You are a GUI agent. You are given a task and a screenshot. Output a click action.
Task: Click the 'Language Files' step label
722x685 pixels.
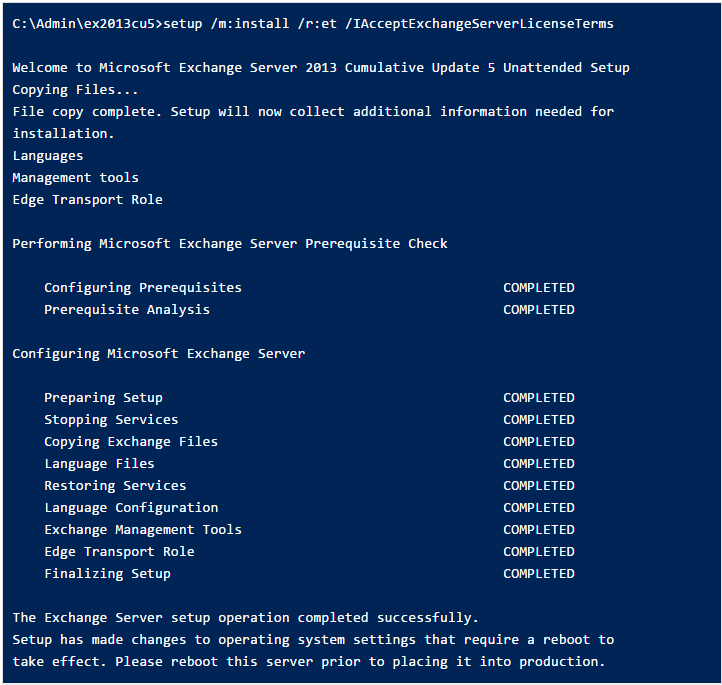pos(99,463)
